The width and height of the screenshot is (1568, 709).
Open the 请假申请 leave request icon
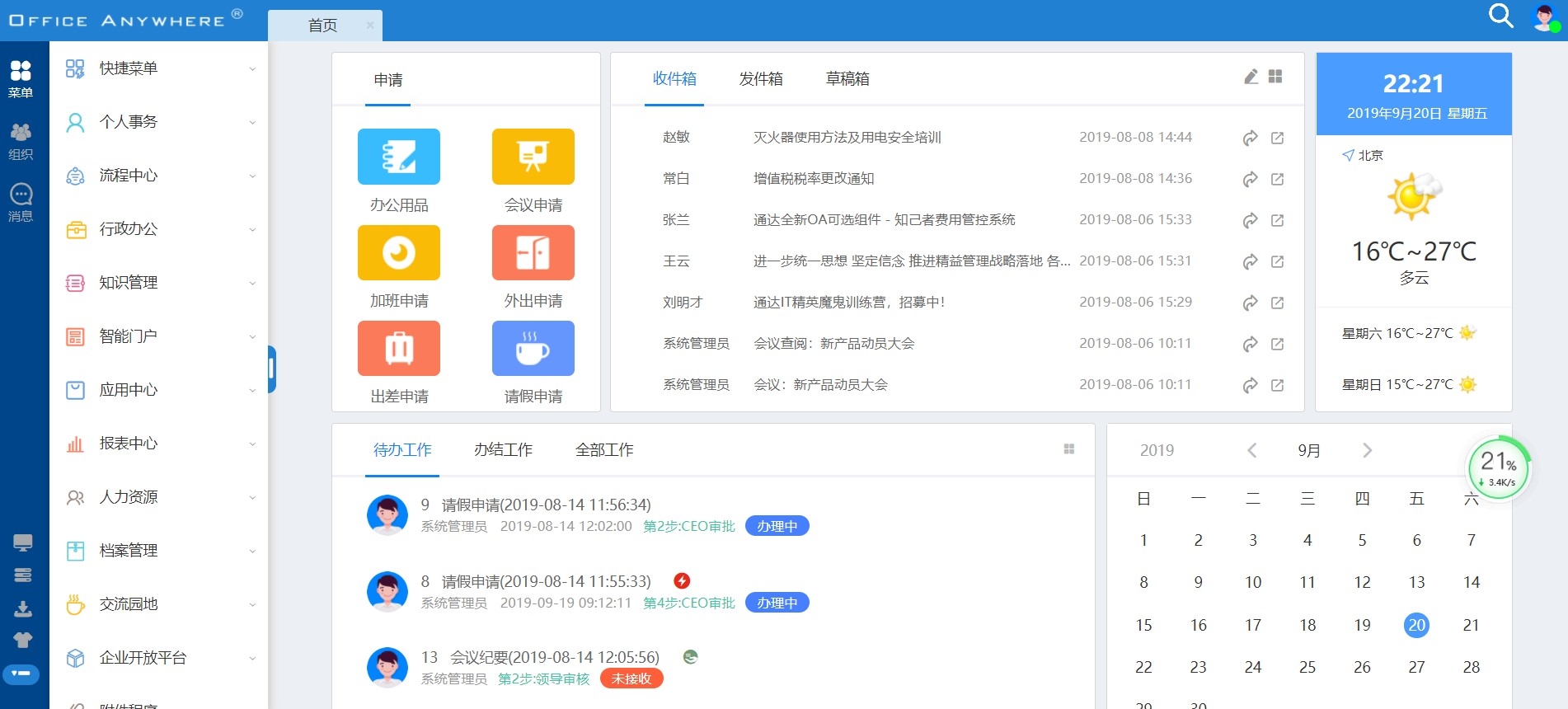pyautogui.click(x=533, y=349)
